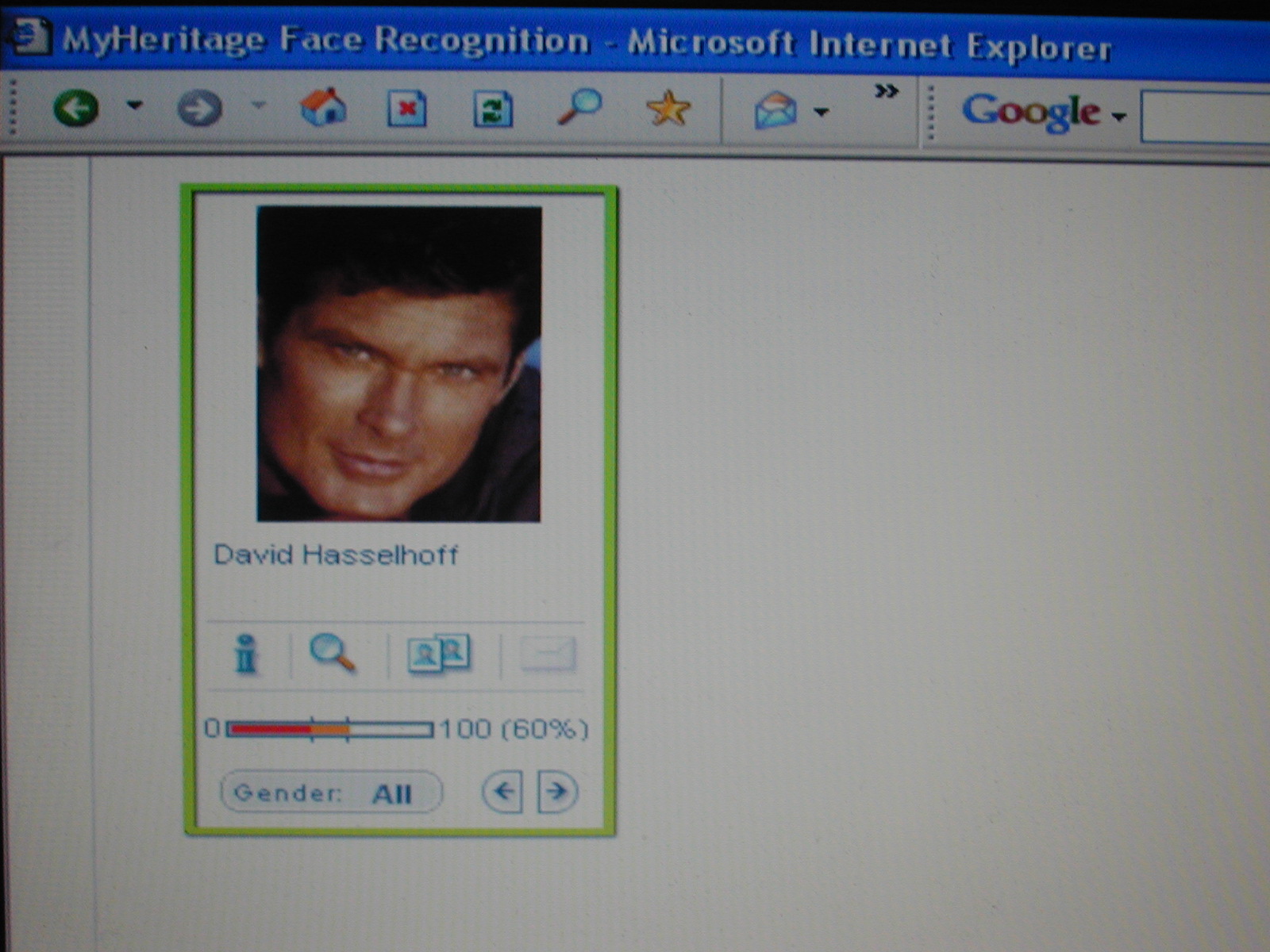Image resolution: width=1270 pixels, height=952 pixels.
Task: Open the Back button history dropdown
Action: [135, 106]
